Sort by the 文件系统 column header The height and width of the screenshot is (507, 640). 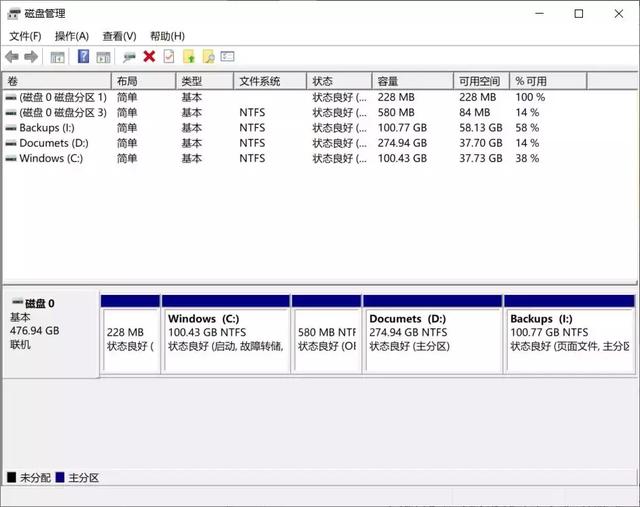(x=270, y=81)
